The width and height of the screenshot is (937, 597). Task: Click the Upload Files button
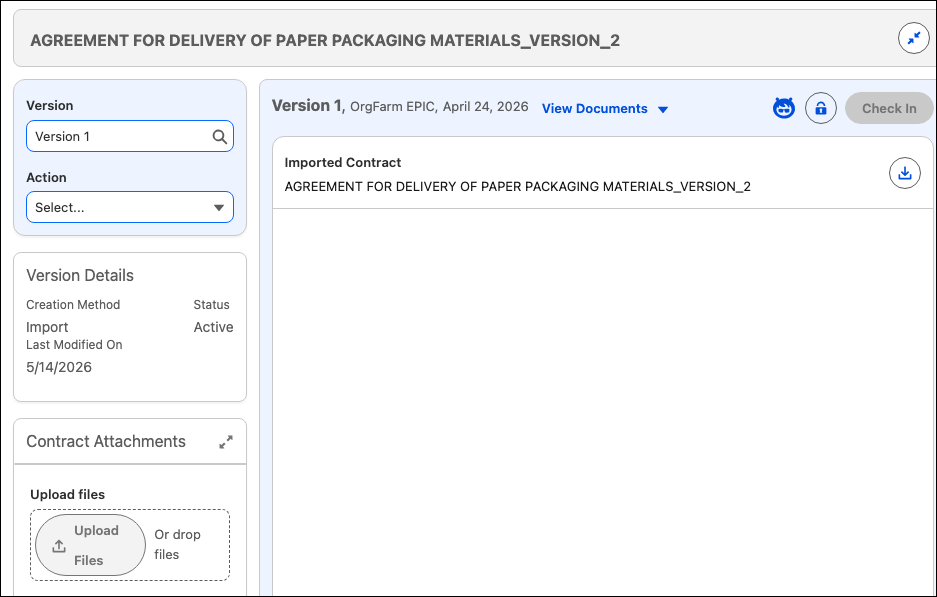90,545
